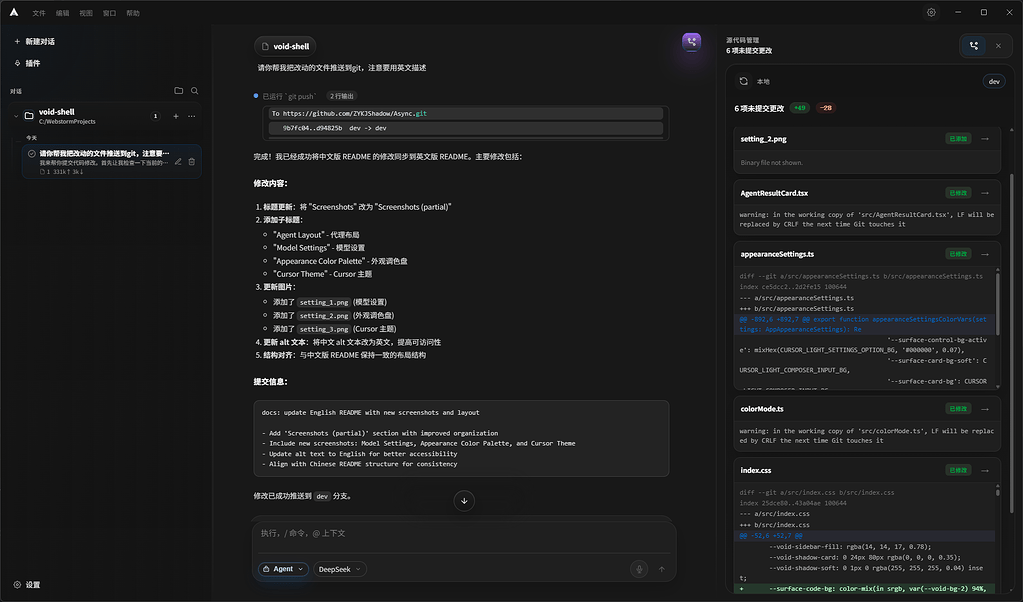Viewport: 1023px width, 602px height.
Task: Click the completed checkmark icon on the conversation
Action: tap(31, 154)
